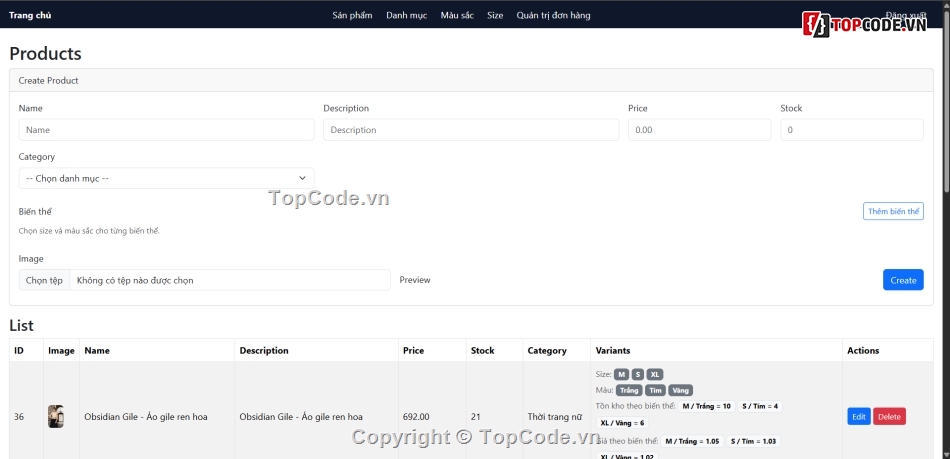
Task: Edit the Obsidian Gile product row
Action: [x=859, y=417]
